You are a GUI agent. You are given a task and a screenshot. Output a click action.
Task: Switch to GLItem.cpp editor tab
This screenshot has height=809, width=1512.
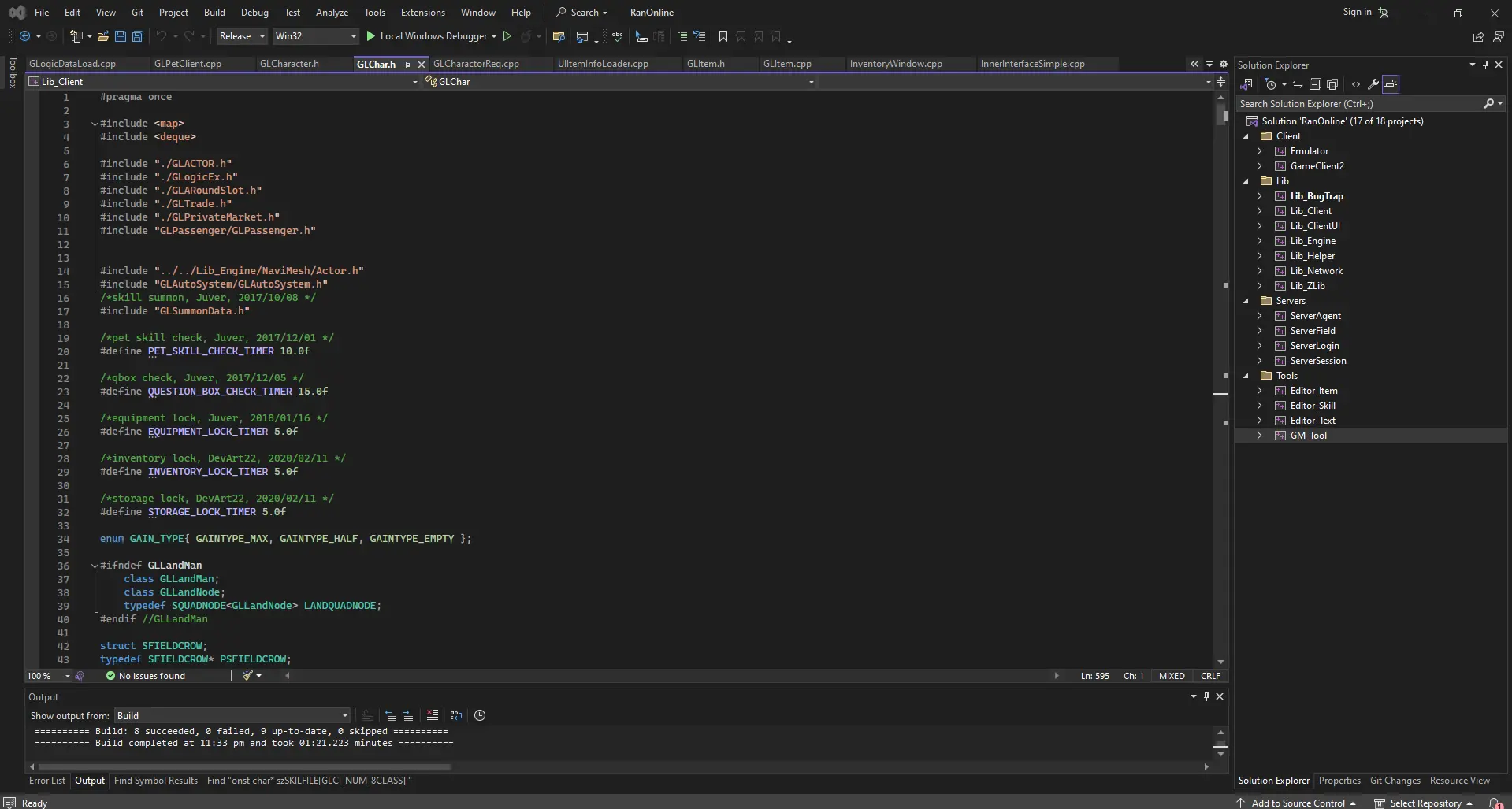tap(787, 64)
